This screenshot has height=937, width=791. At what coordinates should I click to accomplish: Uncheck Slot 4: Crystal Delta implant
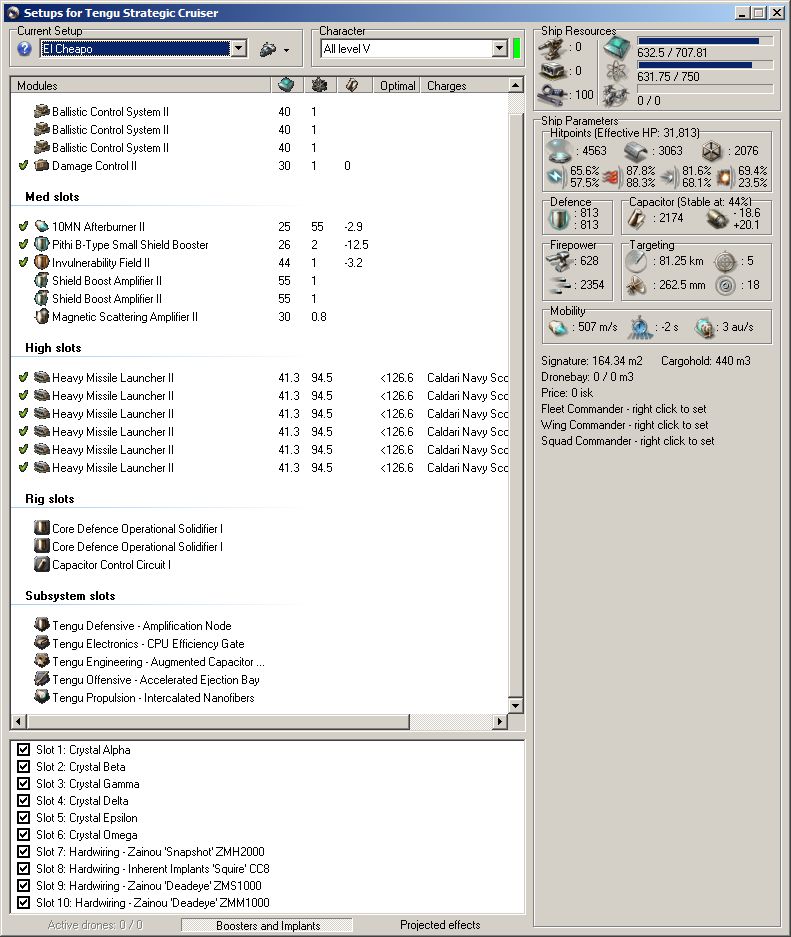23,801
